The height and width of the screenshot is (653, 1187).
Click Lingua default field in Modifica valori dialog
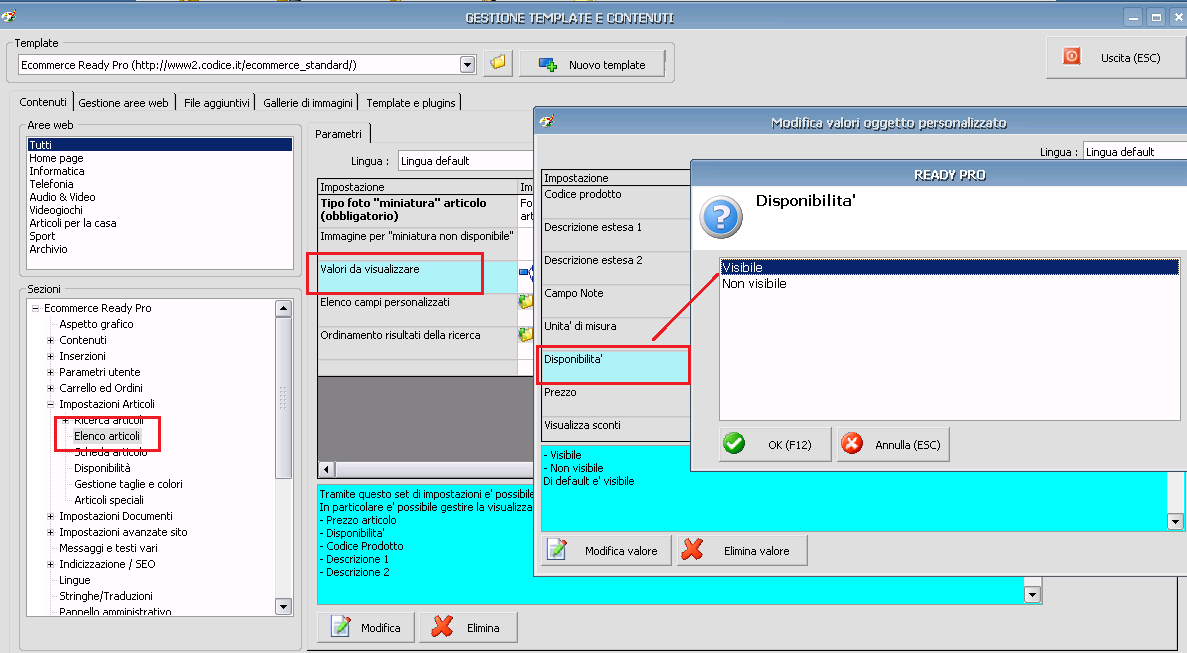(x=1135, y=152)
